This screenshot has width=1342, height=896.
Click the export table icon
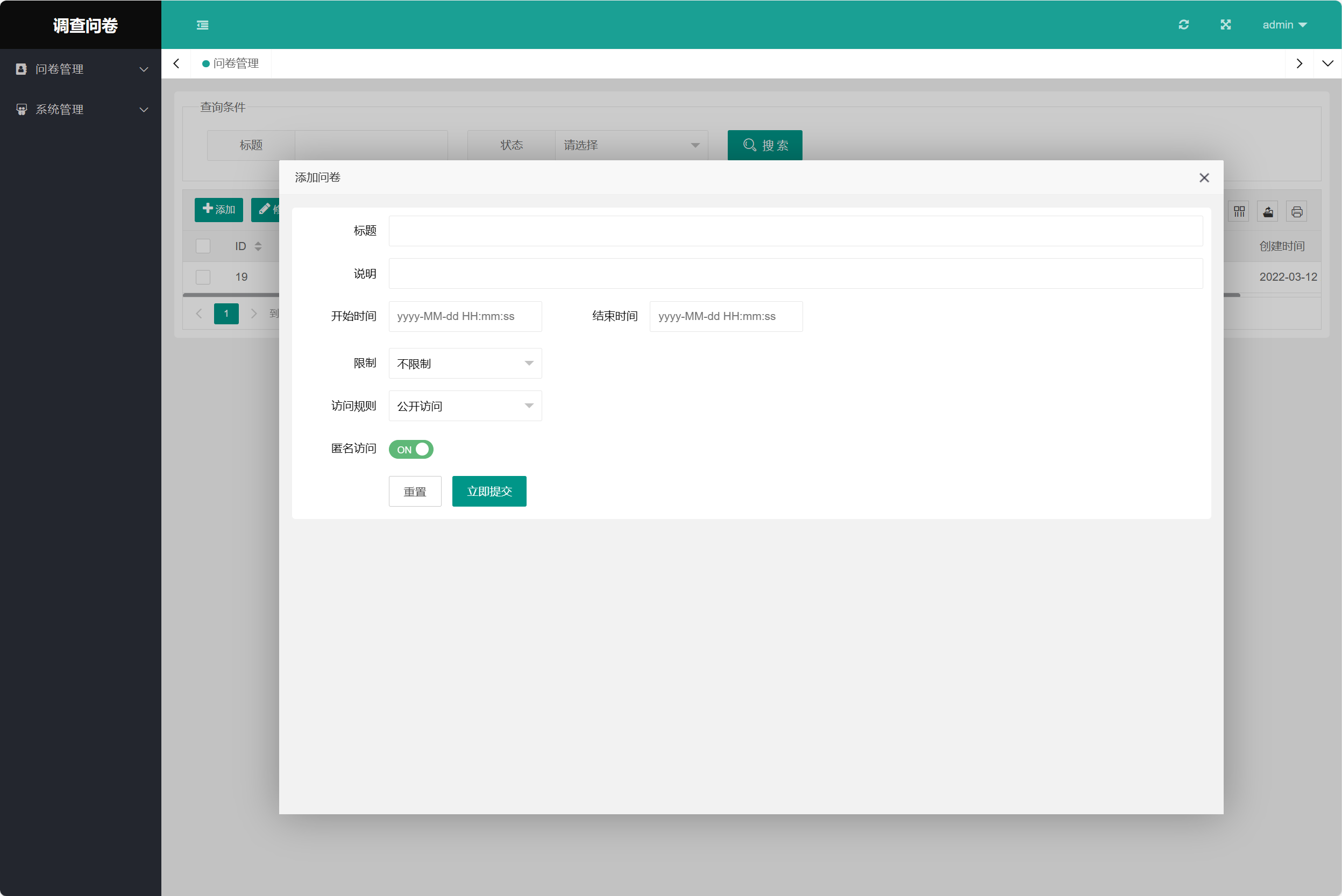pos(1268,212)
